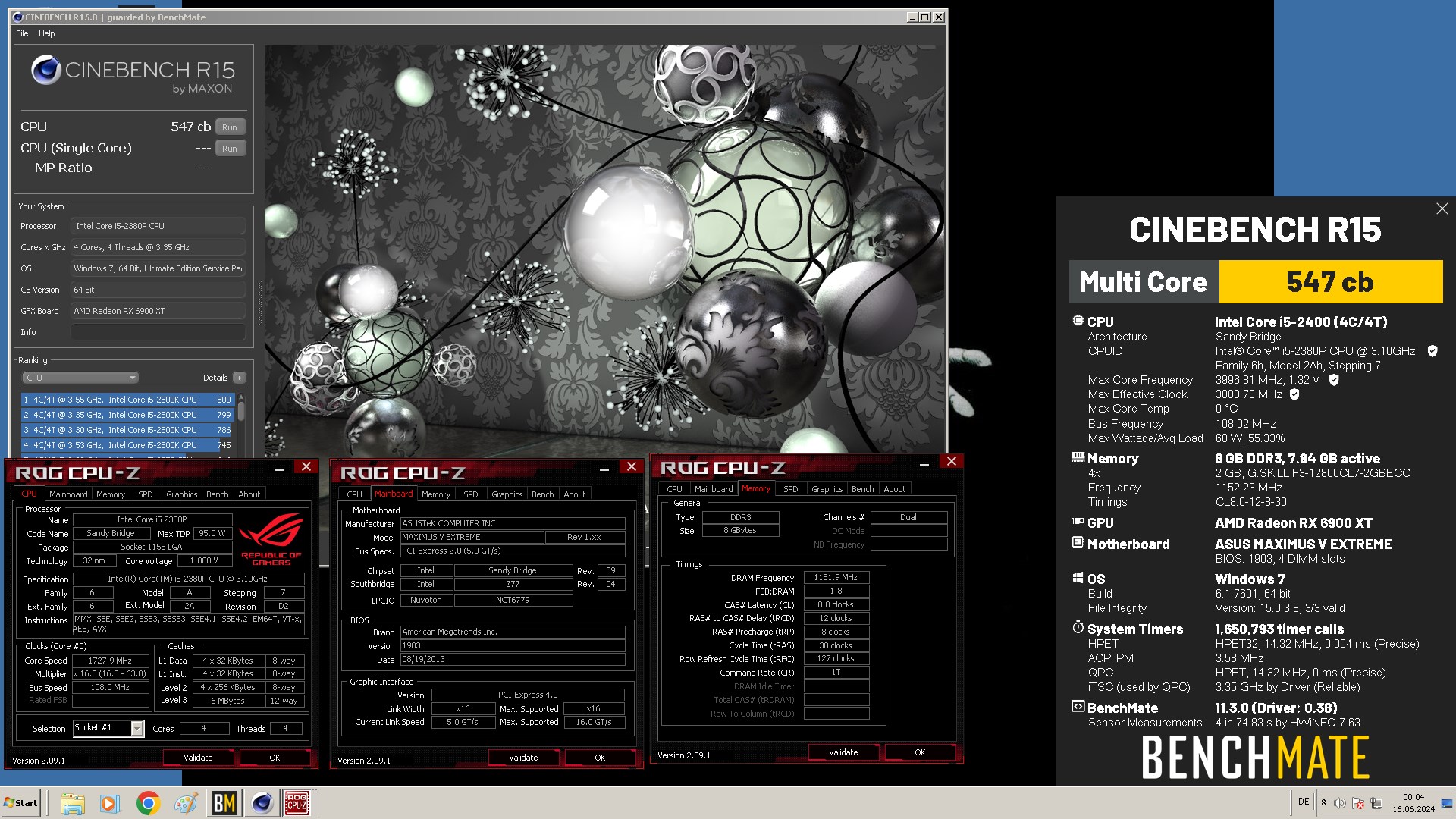This screenshot has width=1456, height=819.
Task: Click the Start button
Action: point(21,803)
